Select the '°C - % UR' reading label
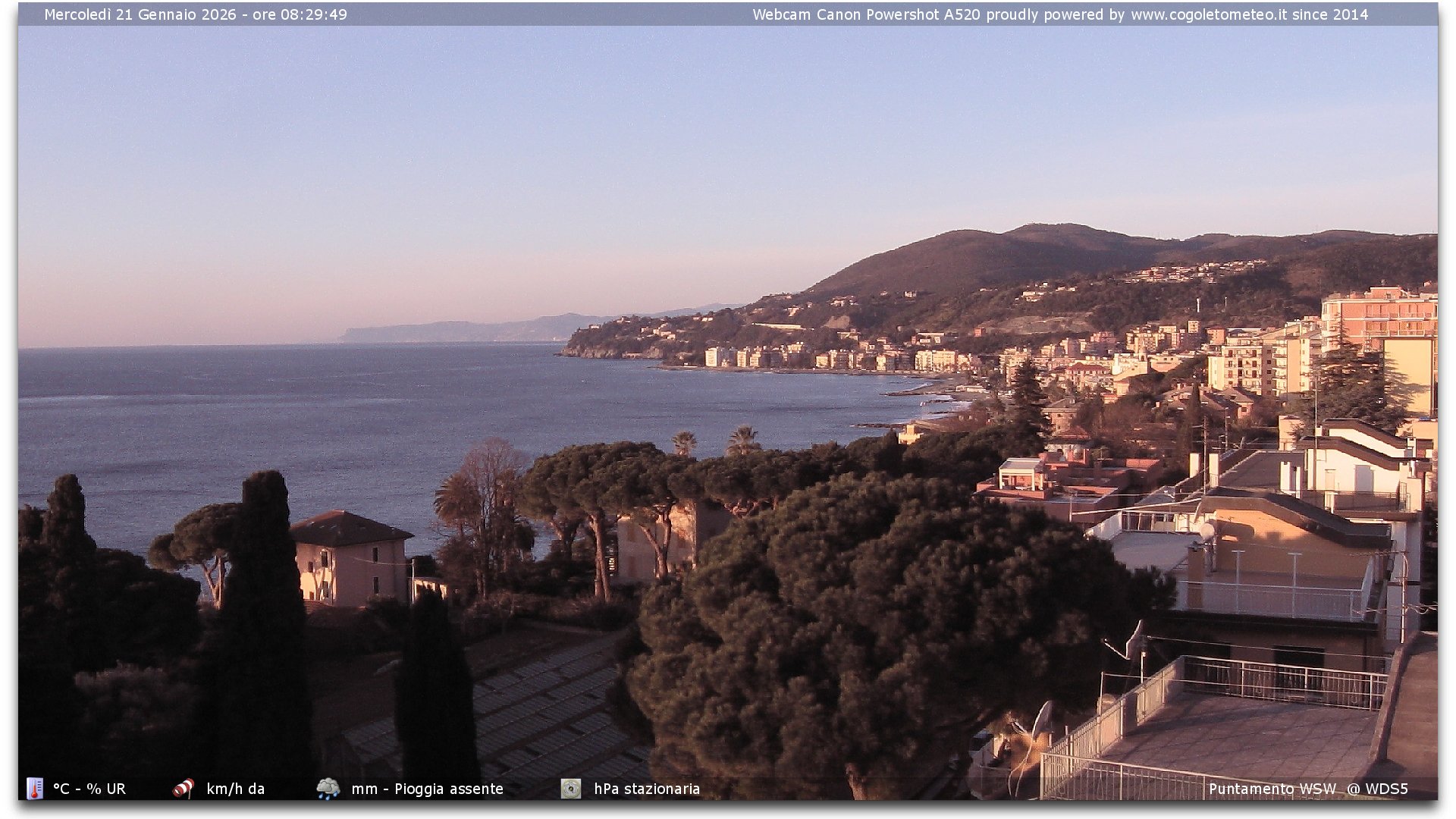 [x=89, y=789]
